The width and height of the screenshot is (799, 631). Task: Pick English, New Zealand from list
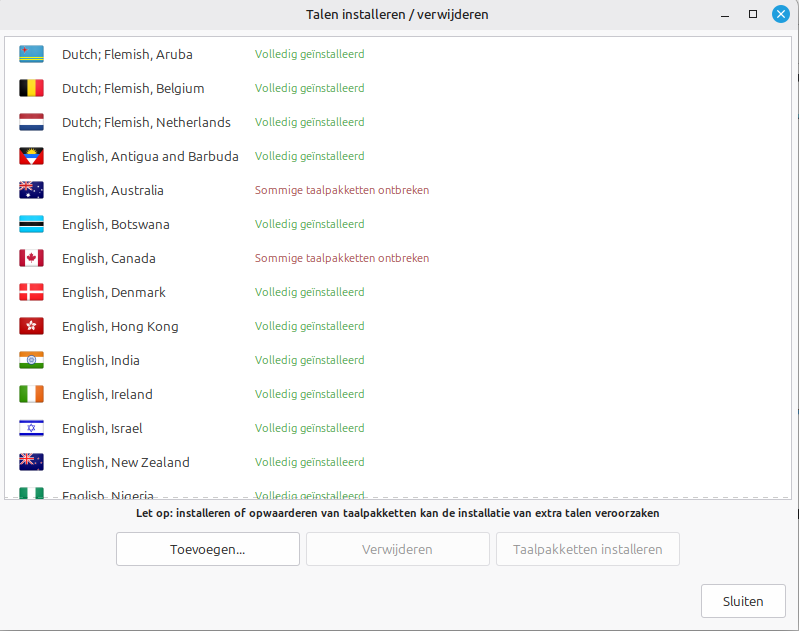coord(397,462)
